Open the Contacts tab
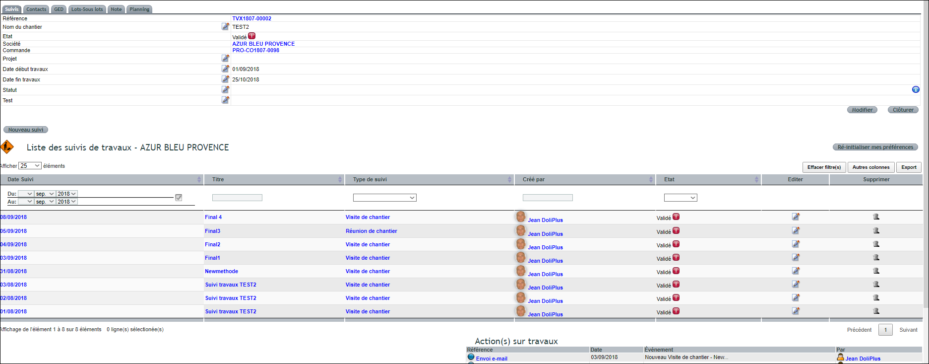The image size is (929, 364). (36, 9)
